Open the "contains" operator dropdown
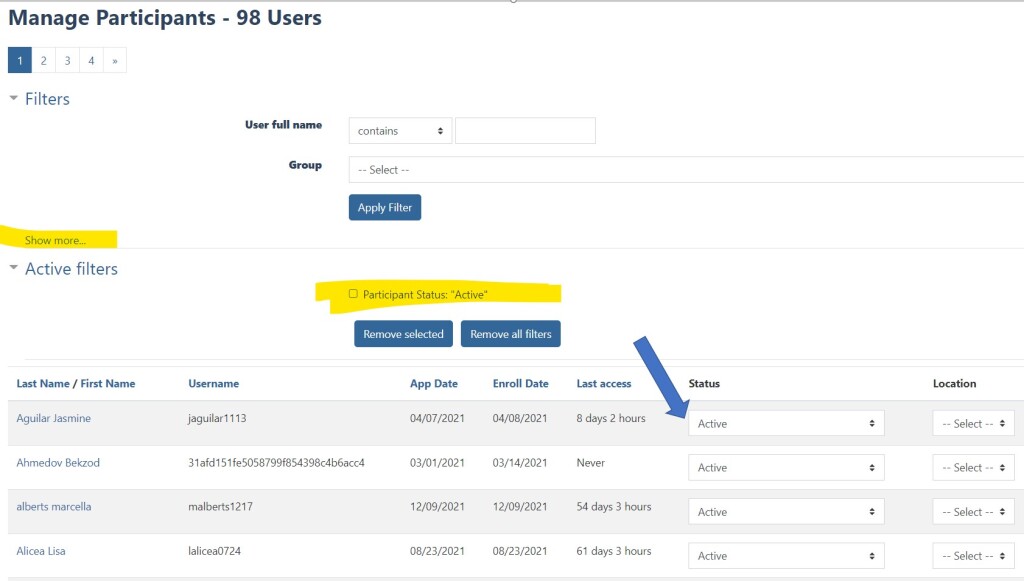 point(400,131)
